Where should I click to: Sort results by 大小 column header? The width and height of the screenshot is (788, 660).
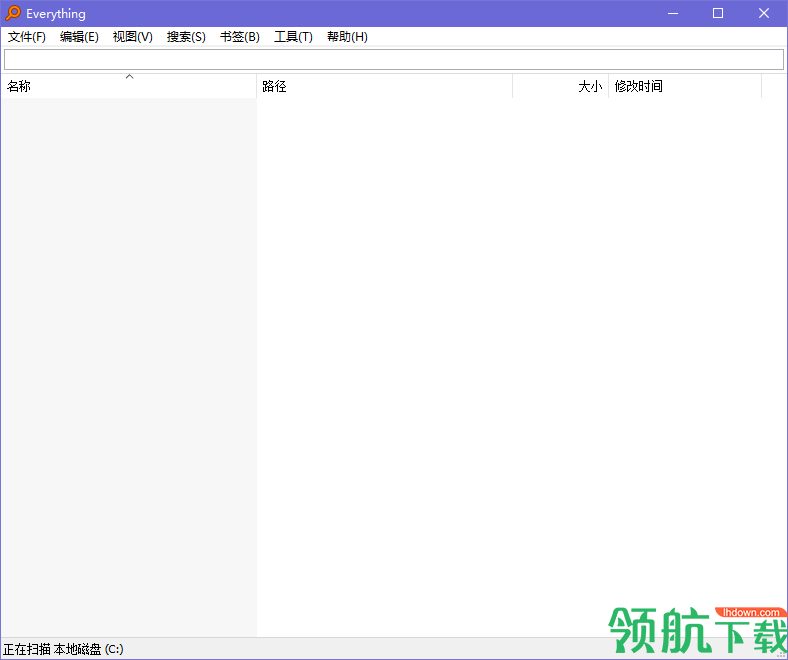(560, 86)
